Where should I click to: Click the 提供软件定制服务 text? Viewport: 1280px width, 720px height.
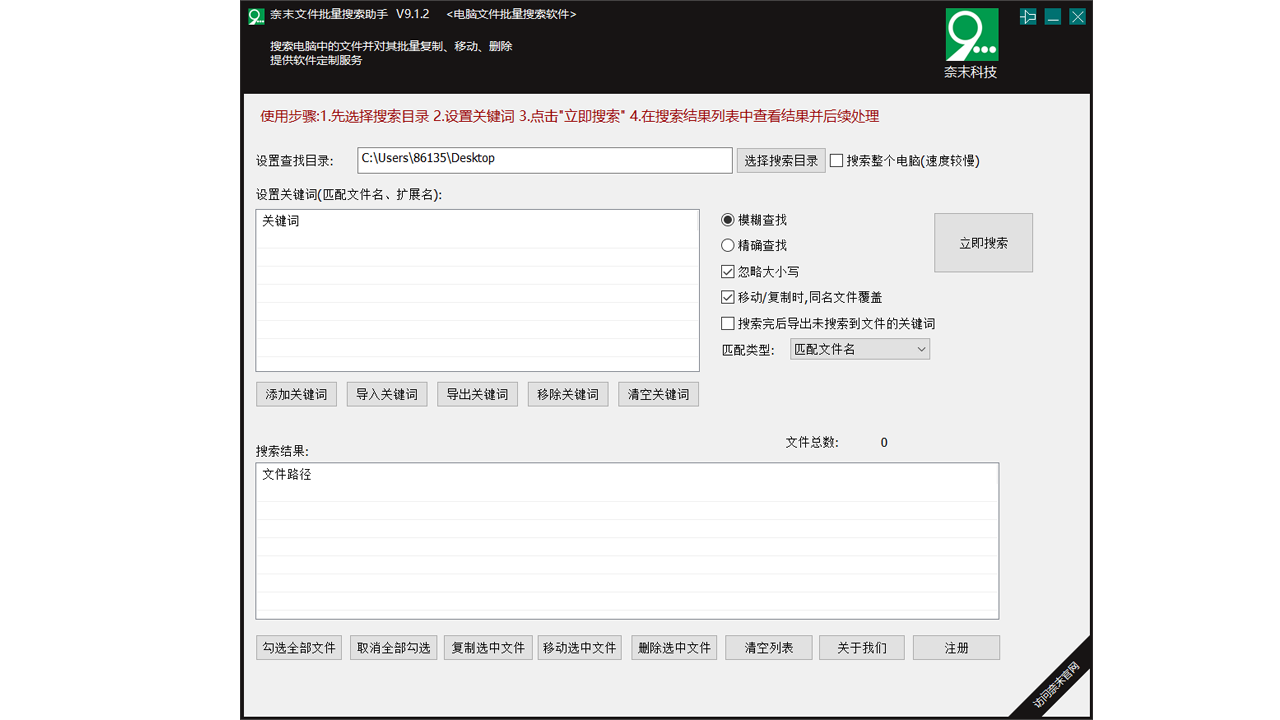pyautogui.click(x=316, y=60)
